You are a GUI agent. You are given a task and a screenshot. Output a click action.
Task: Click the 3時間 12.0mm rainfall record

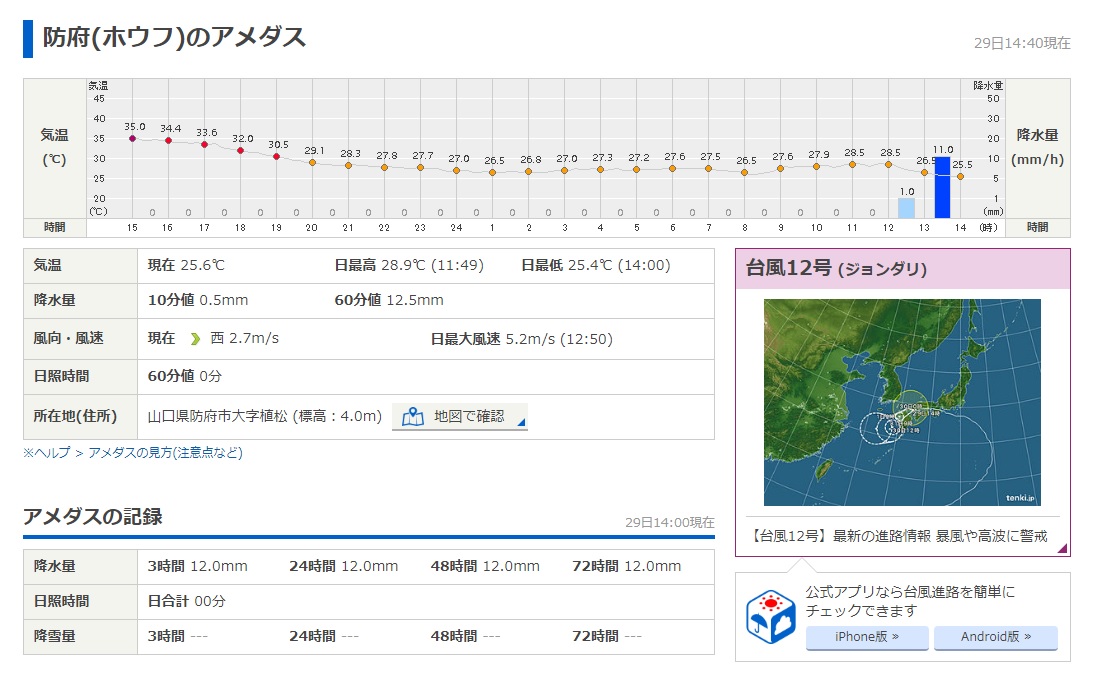point(197,566)
